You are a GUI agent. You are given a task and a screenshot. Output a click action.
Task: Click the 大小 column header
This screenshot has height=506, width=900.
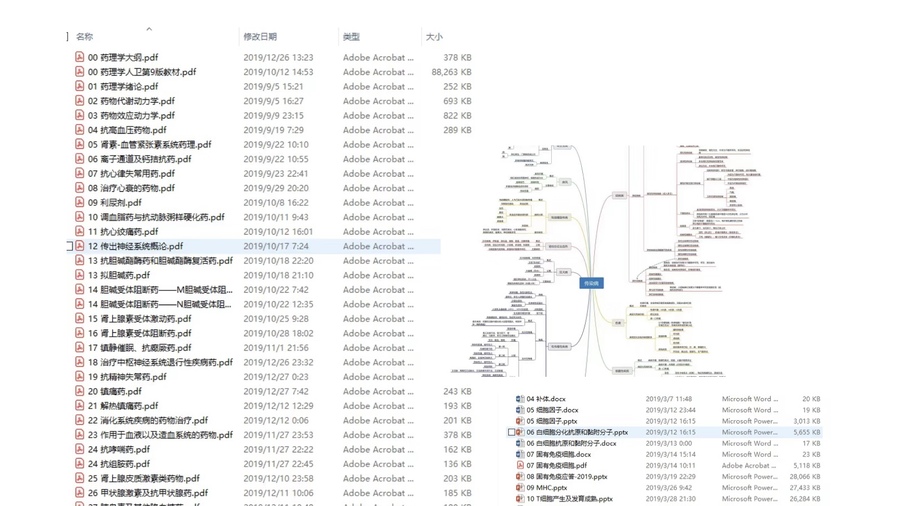434,37
